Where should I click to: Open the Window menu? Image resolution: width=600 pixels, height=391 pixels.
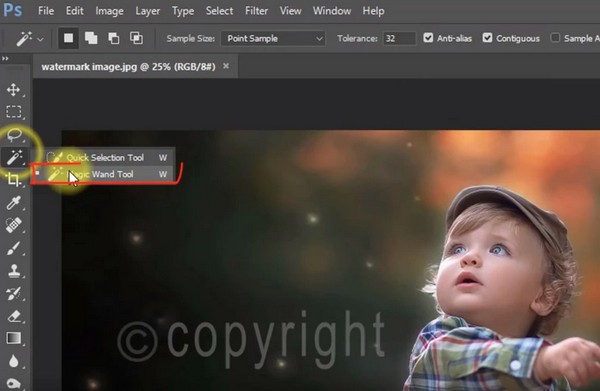pos(332,11)
